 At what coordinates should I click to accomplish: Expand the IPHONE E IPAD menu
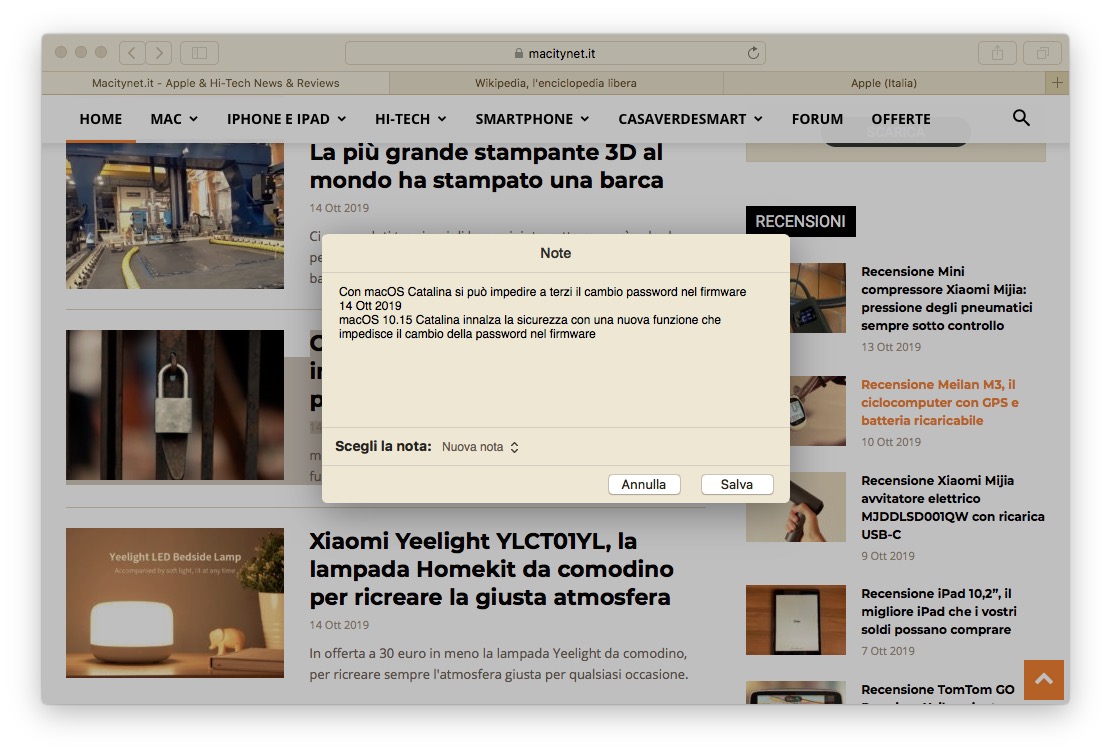point(286,119)
